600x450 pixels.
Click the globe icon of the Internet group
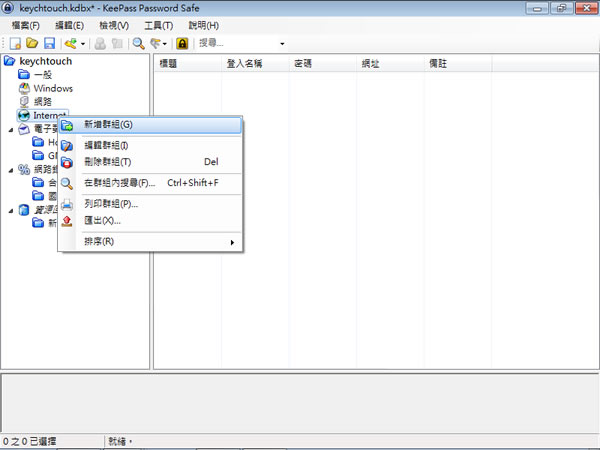(24, 115)
